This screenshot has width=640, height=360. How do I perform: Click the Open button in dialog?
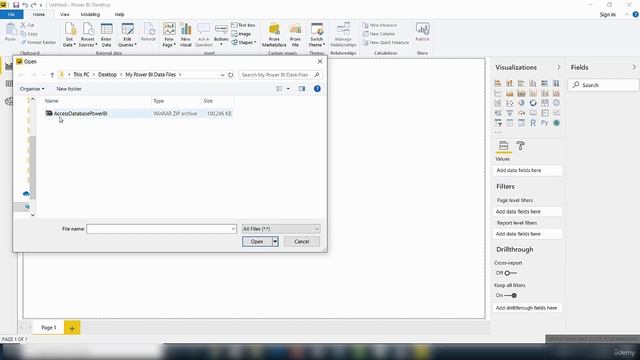[257, 242]
